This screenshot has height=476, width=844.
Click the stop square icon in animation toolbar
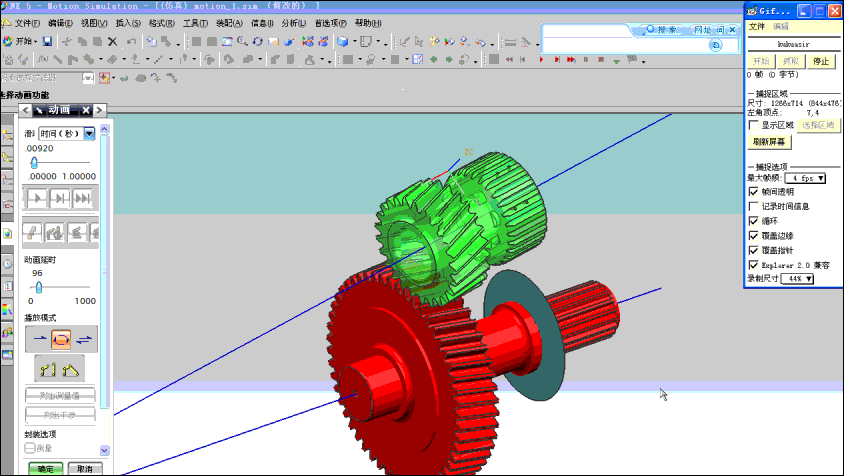click(601, 59)
